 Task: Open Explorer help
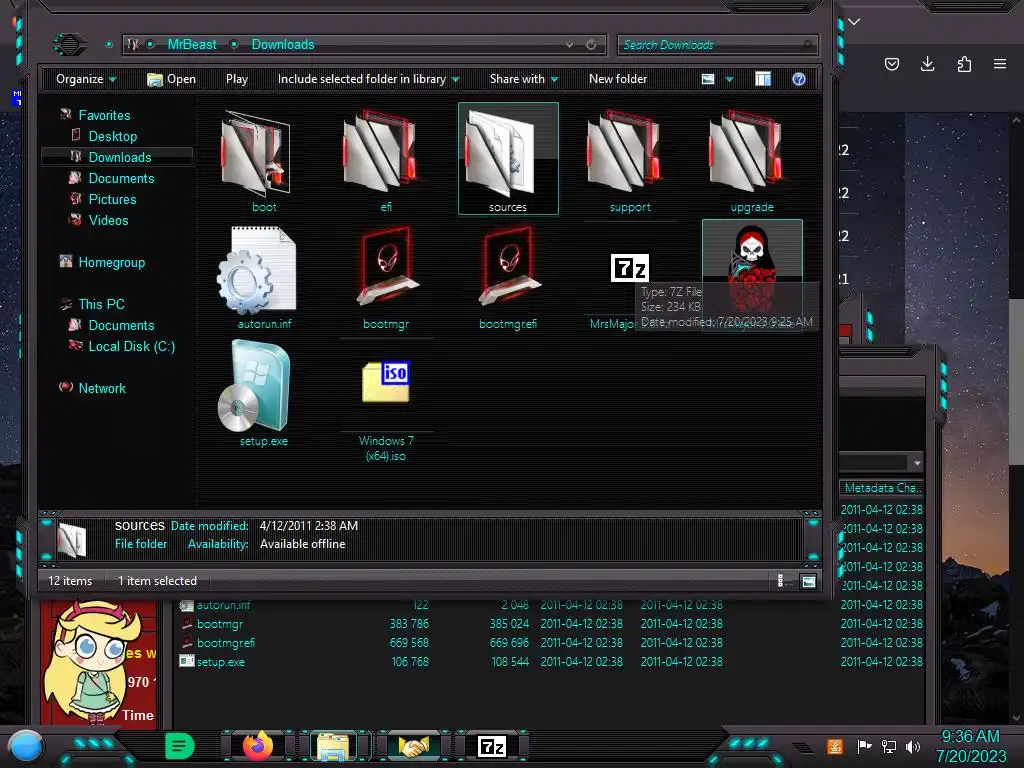(x=799, y=79)
